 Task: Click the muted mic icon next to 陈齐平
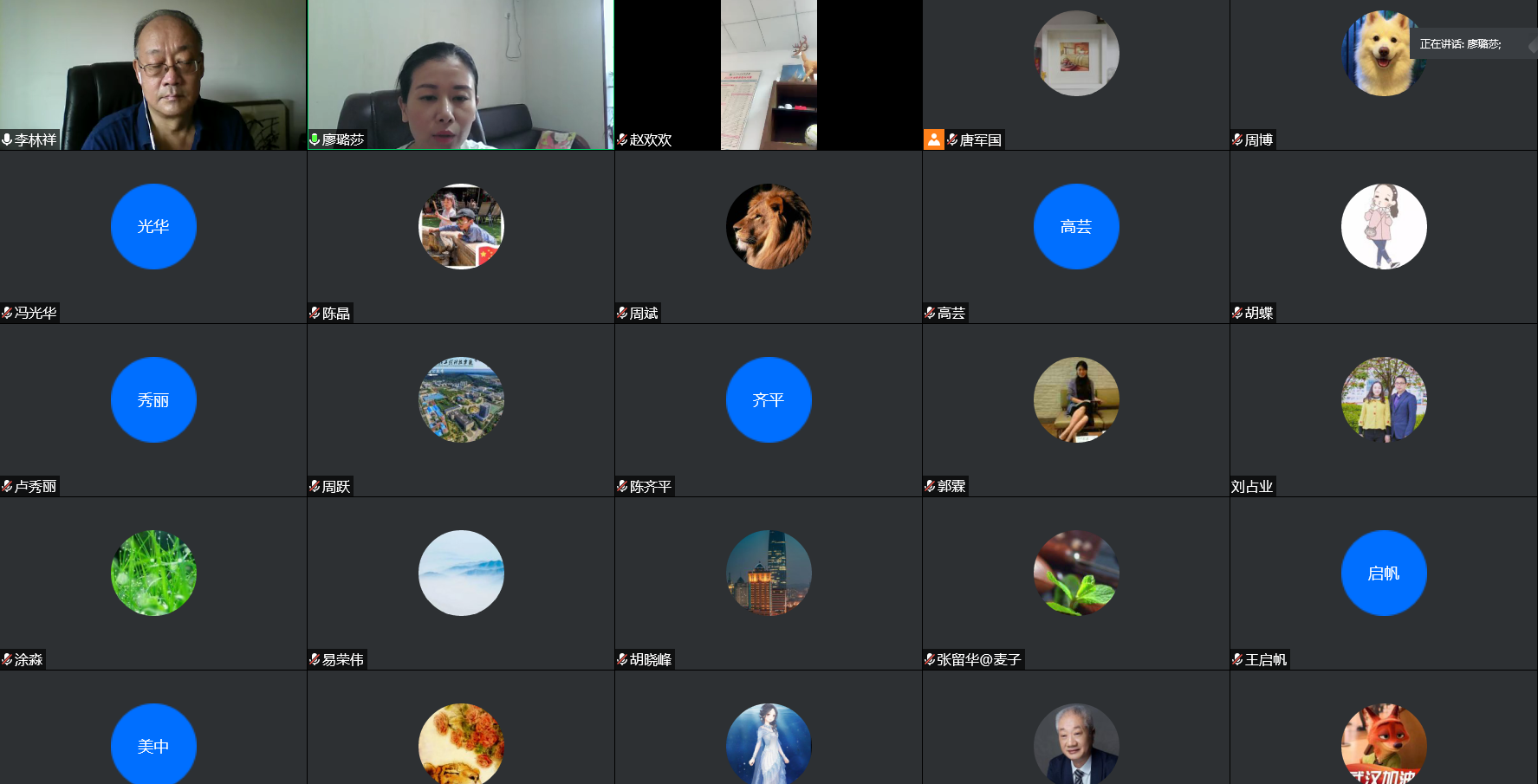pyautogui.click(x=621, y=486)
